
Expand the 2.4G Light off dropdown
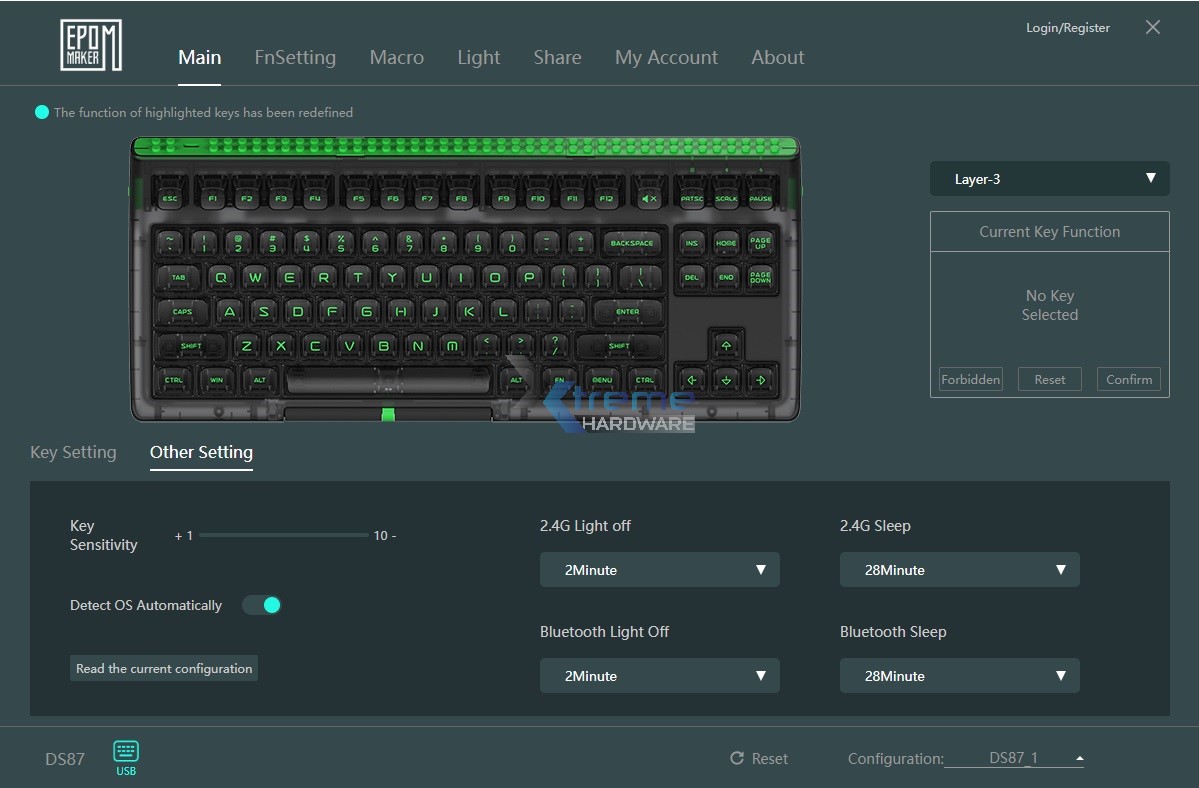tap(659, 570)
